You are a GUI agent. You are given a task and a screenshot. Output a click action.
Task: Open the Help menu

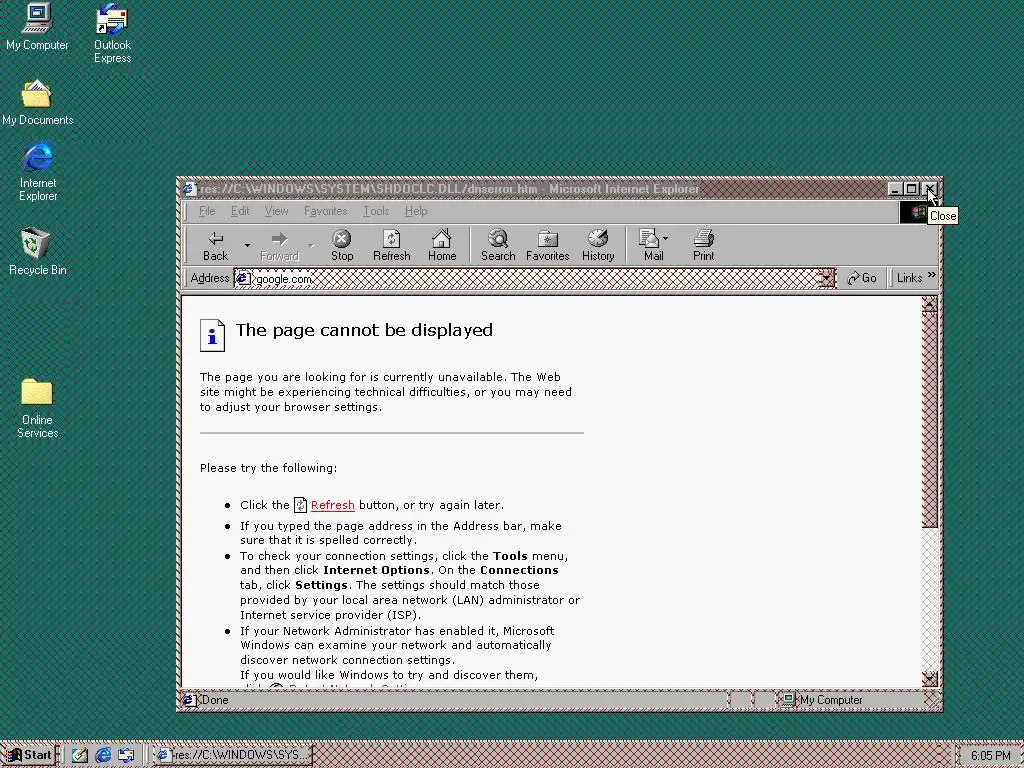click(x=416, y=211)
